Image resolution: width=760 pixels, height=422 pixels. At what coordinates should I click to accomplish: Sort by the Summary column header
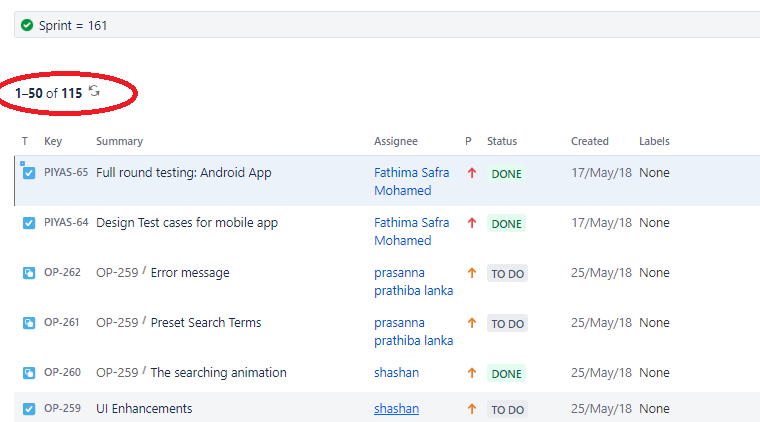point(119,142)
